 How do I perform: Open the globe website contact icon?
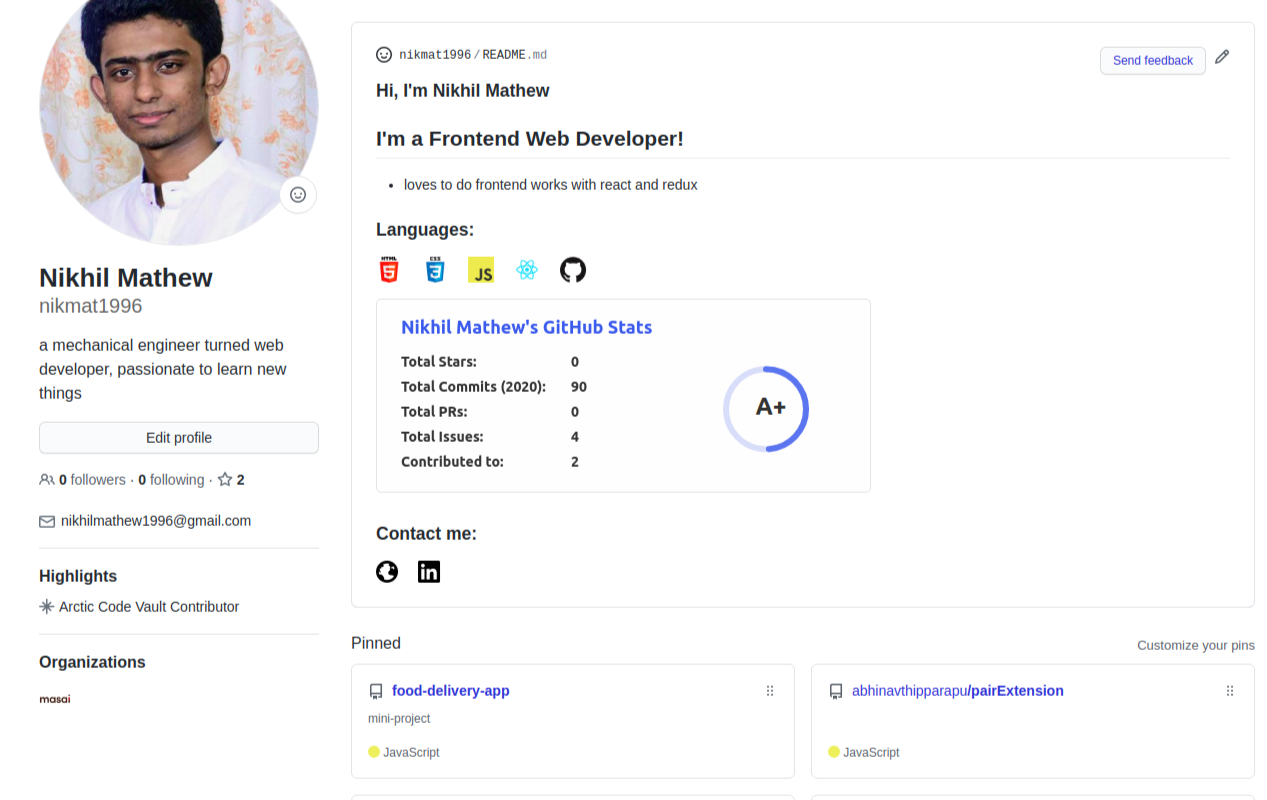[x=387, y=572]
